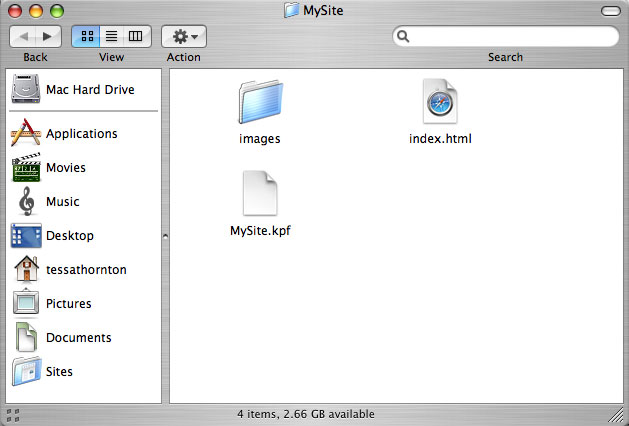
Task: Click the magnifying glass search icon
Action: coord(403,37)
